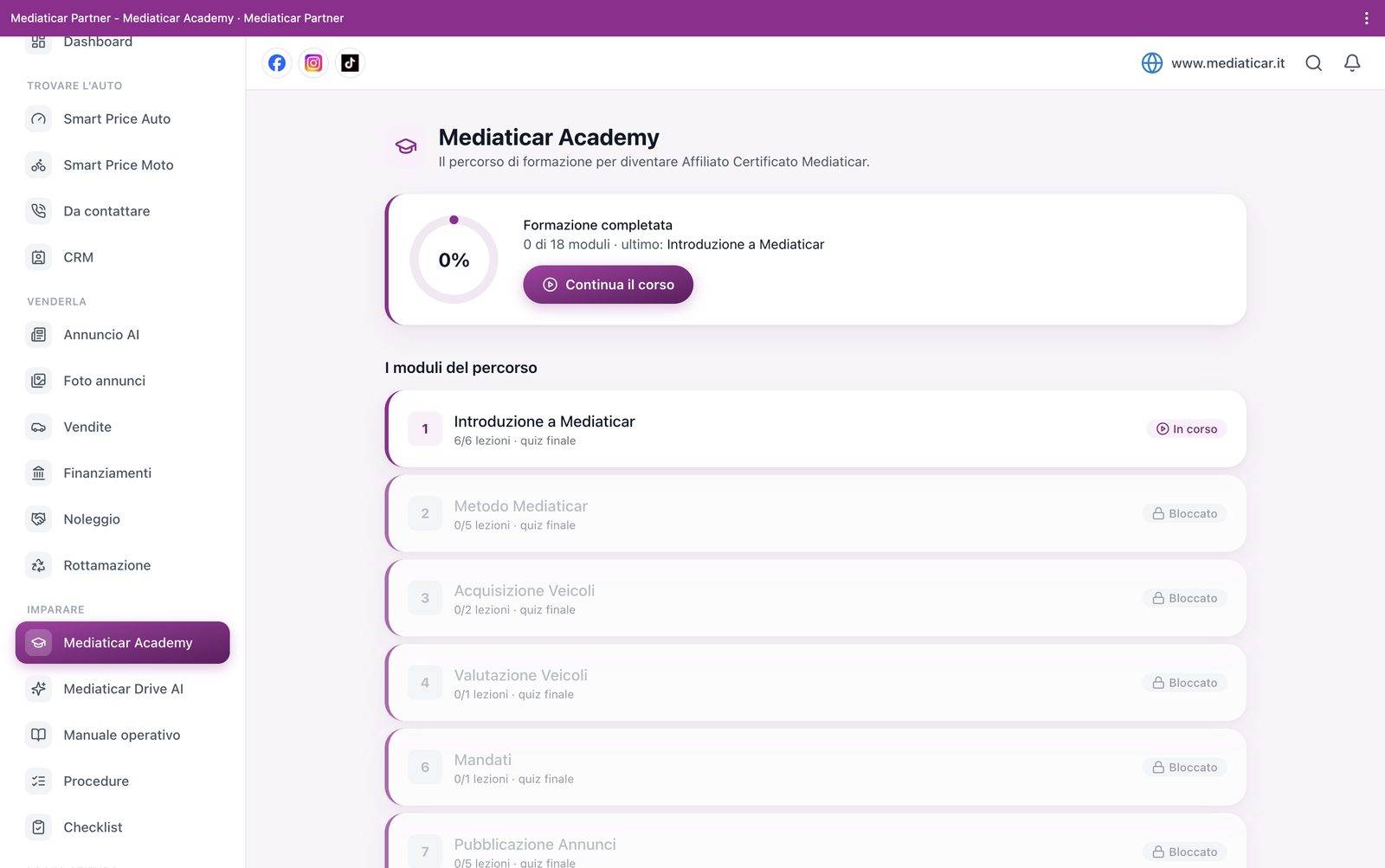Click the In corso status badge
The width and height of the screenshot is (1385, 868).
1187,429
